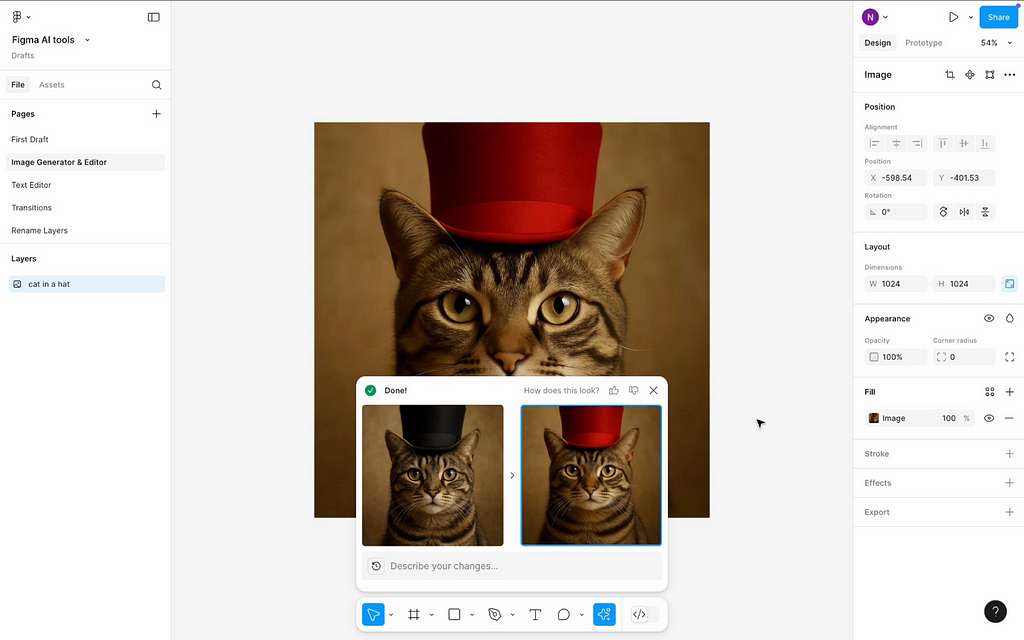
Task: Open the user avatar dropdown arrow
Action: (886, 17)
